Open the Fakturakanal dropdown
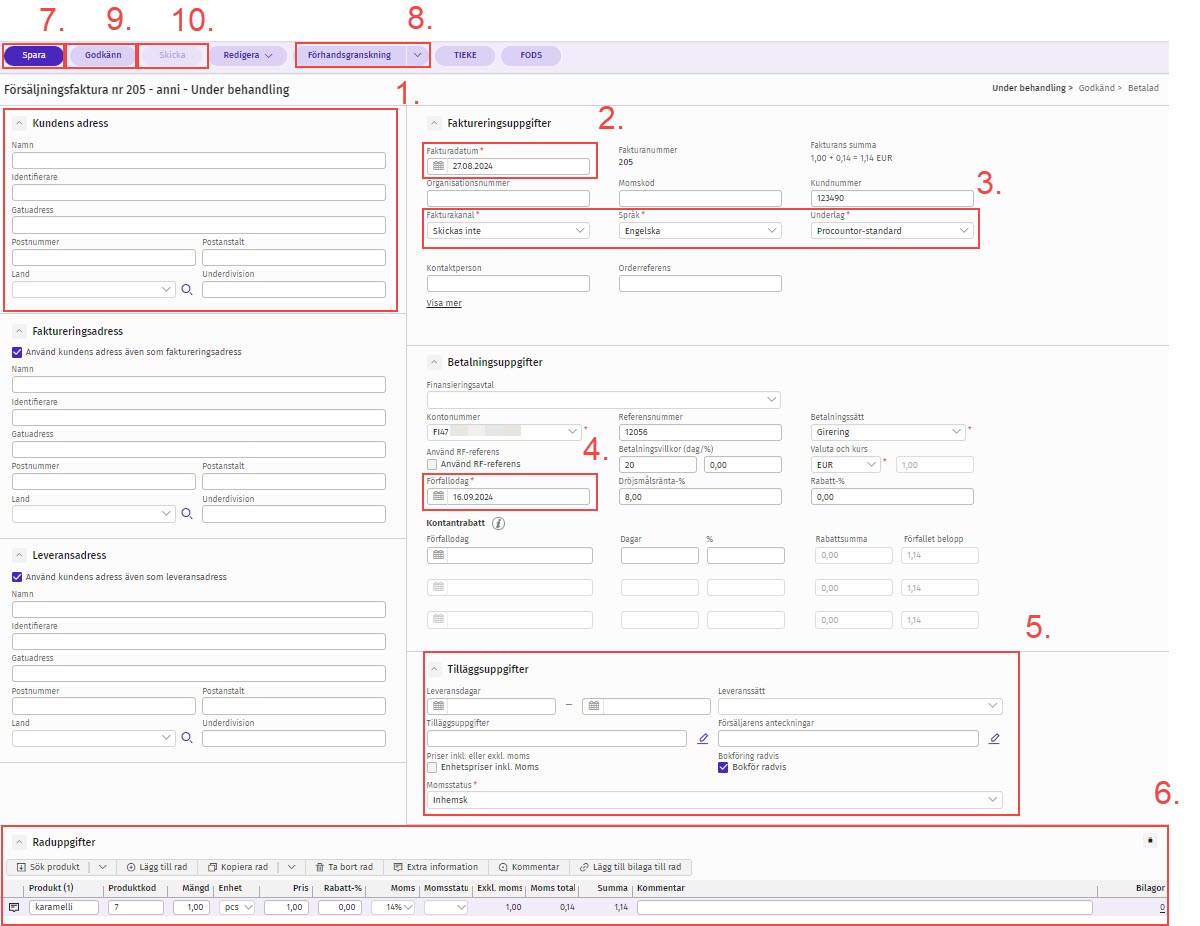 (508, 231)
